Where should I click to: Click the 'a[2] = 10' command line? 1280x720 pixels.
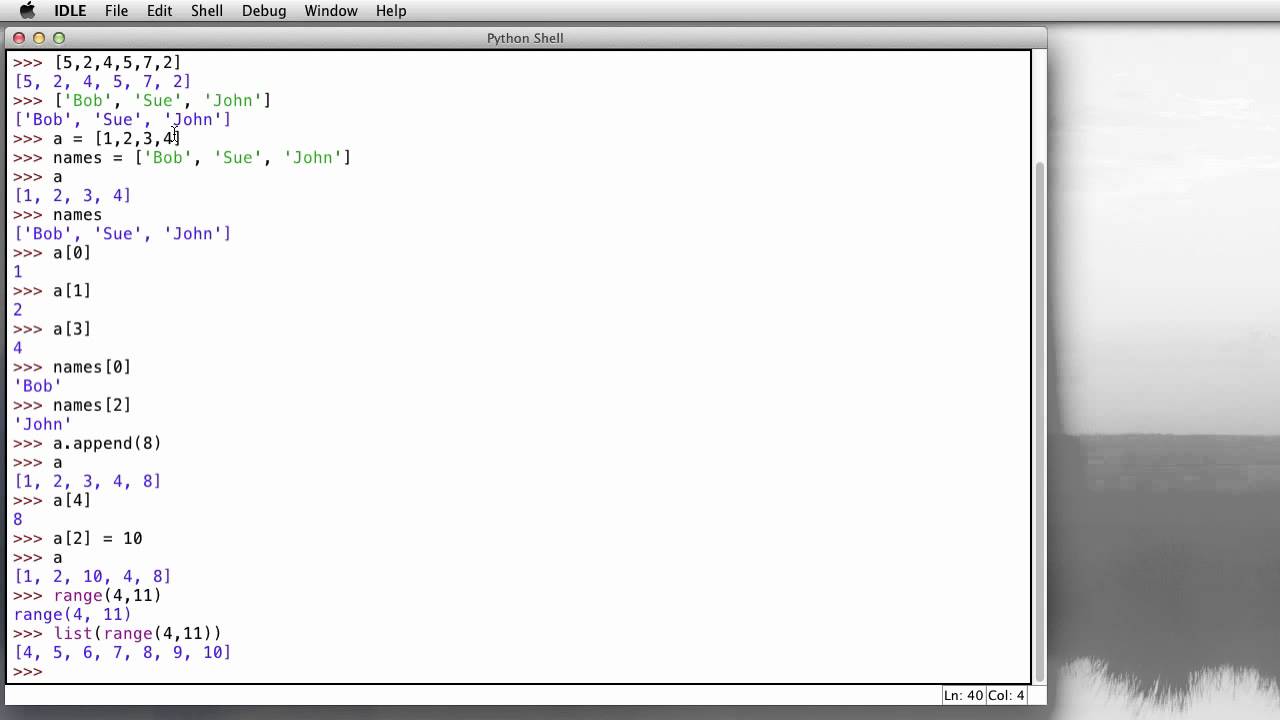tap(78, 537)
